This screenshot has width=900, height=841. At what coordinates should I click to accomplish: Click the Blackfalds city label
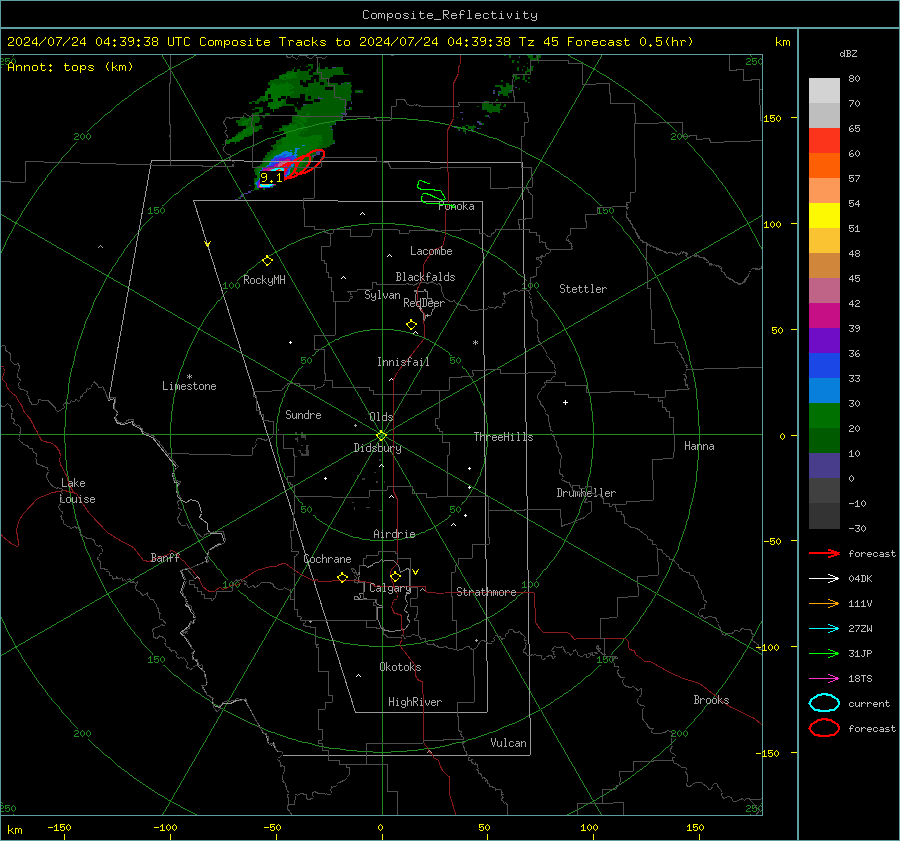tap(425, 277)
